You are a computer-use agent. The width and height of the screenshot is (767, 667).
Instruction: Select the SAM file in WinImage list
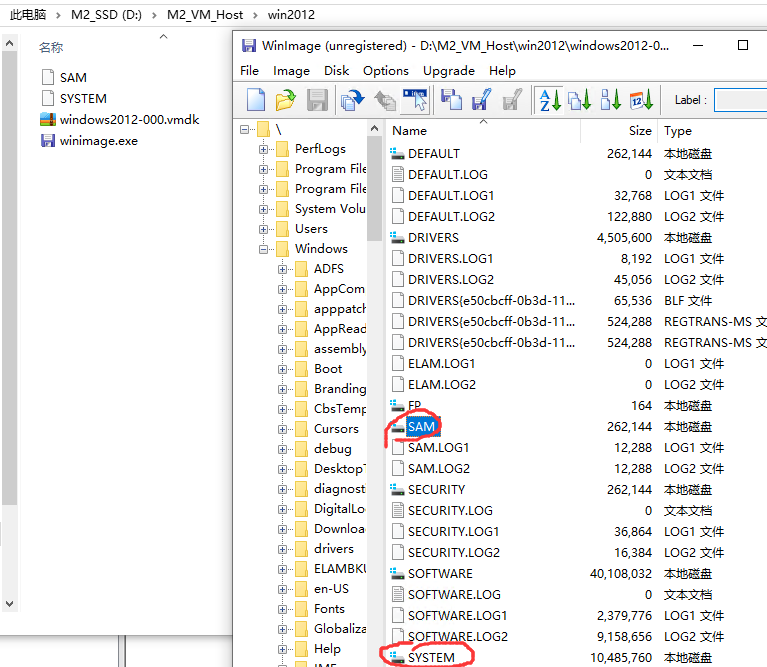tap(421, 426)
